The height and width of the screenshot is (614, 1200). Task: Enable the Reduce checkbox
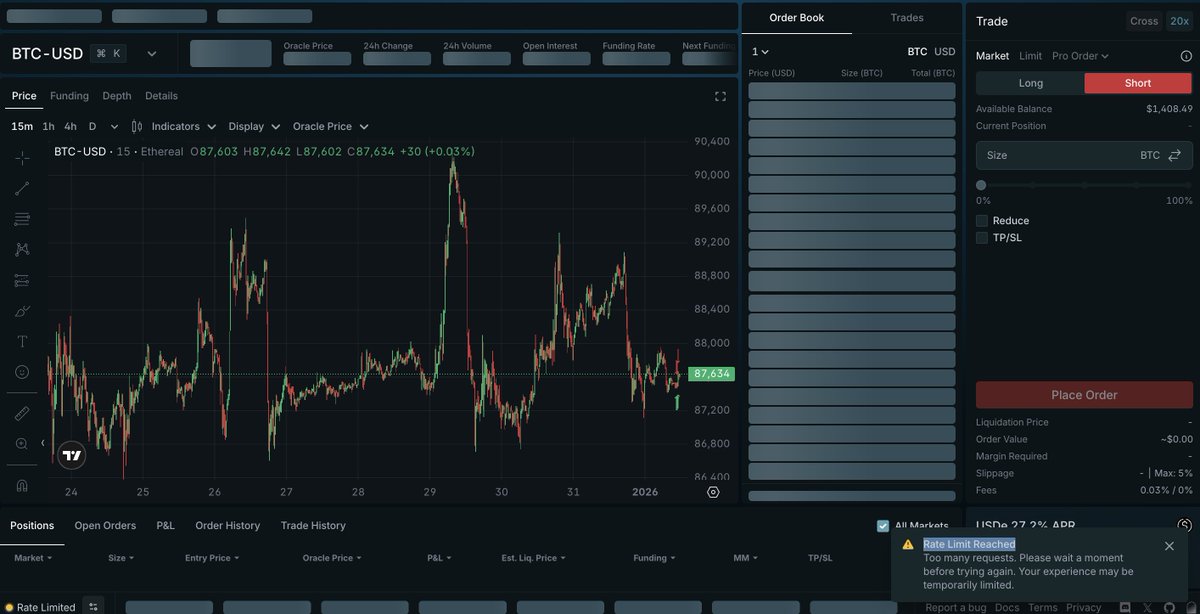click(x=982, y=220)
